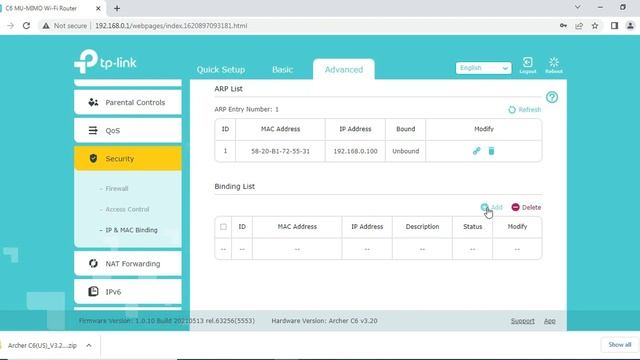Click the Refresh ARP list button
The image size is (640, 360).
[524, 109]
